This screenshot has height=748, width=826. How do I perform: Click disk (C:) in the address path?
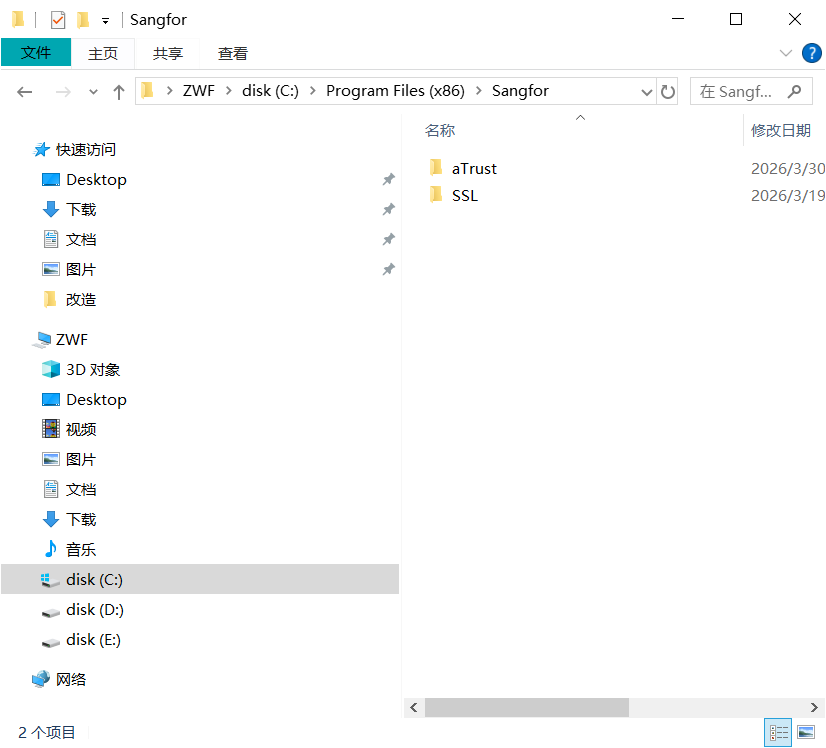click(x=270, y=91)
